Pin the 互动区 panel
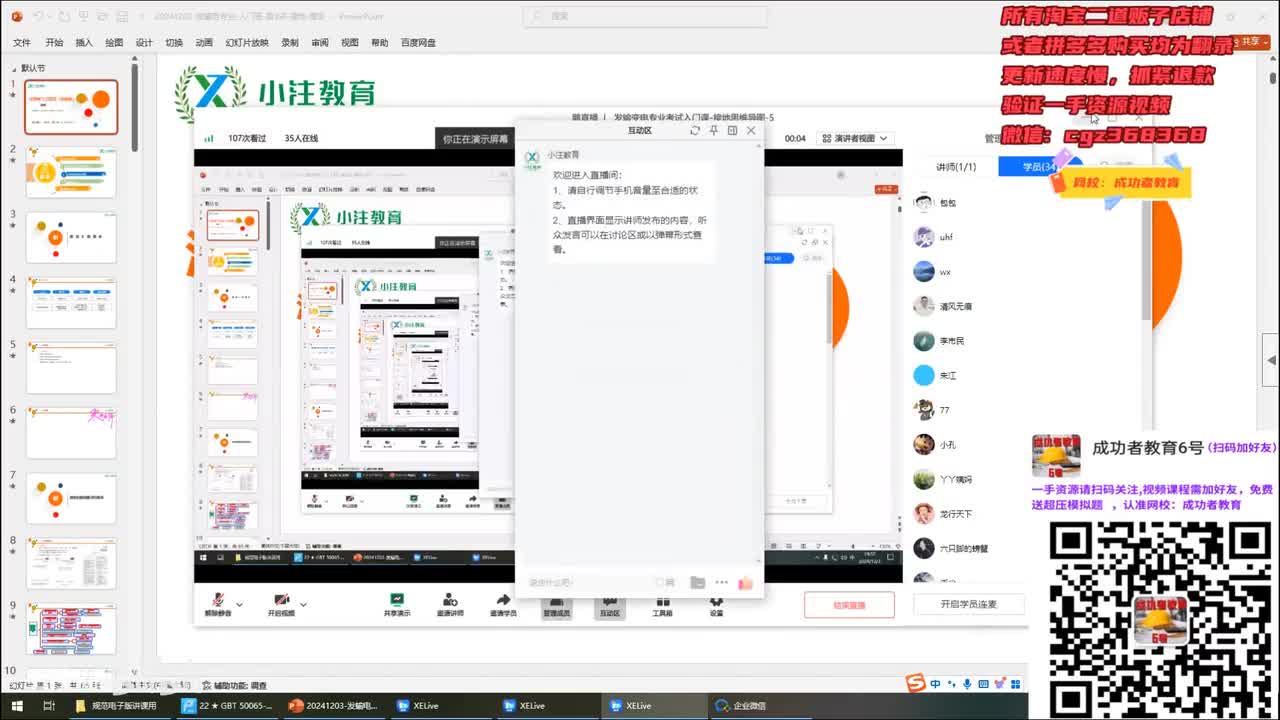The height and width of the screenshot is (720, 1280). 714,130
